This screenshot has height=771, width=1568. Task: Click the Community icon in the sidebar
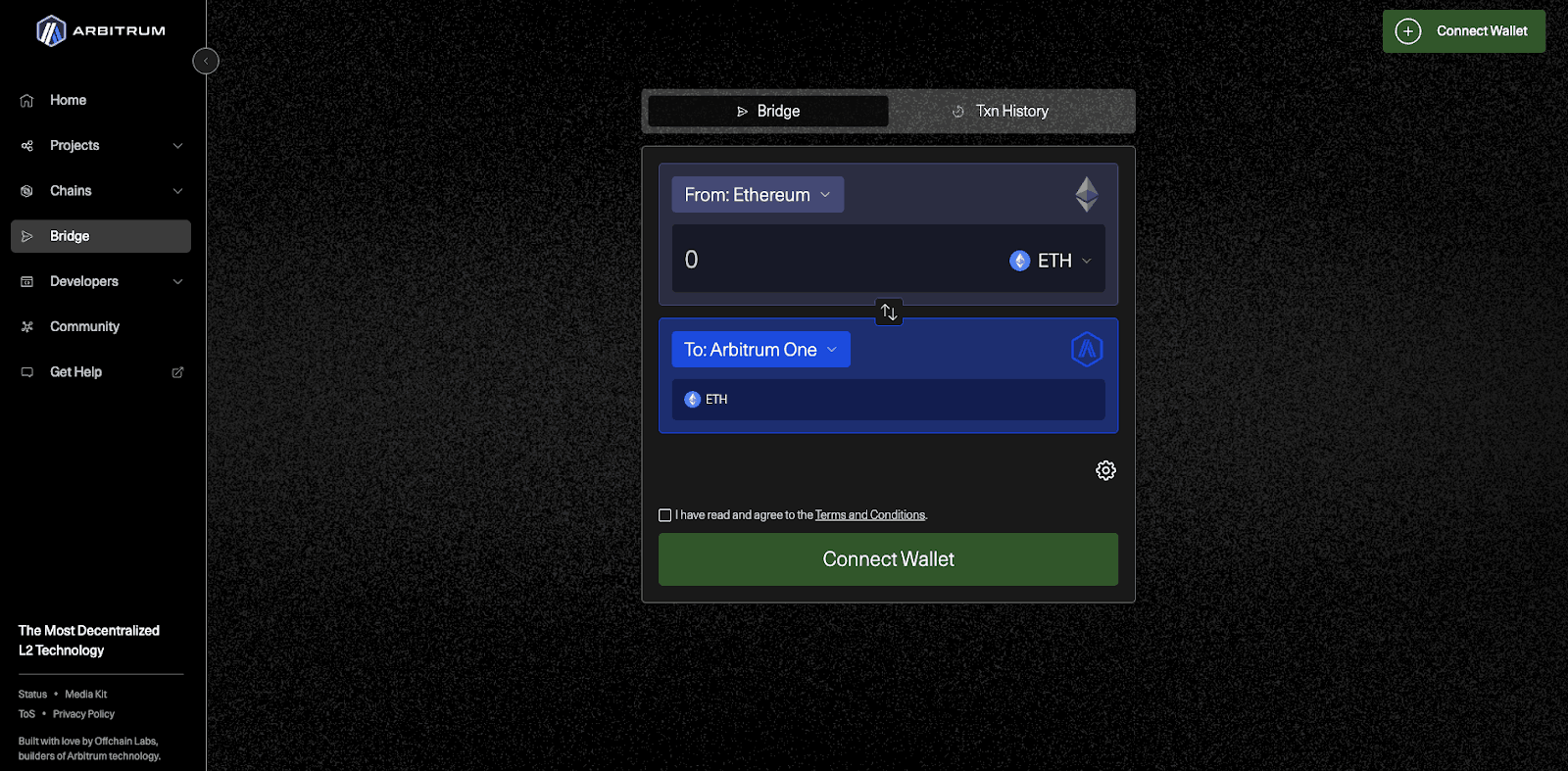pos(27,327)
